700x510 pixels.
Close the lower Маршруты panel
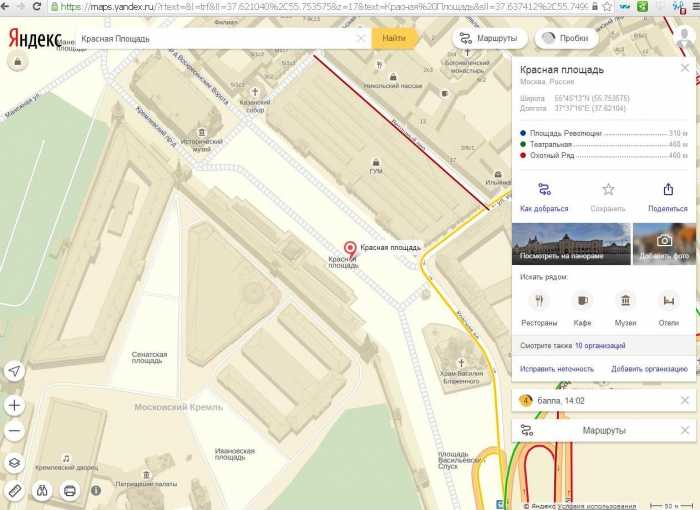point(685,430)
